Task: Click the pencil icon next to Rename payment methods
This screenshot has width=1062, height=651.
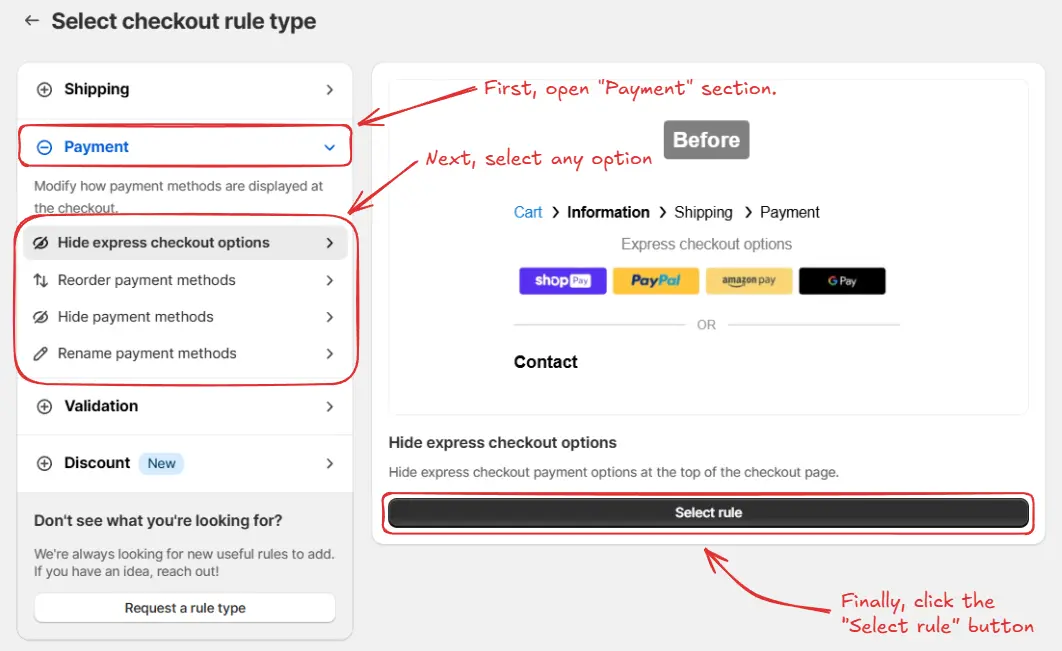Action: pyautogui.click(x=42, y=353)
